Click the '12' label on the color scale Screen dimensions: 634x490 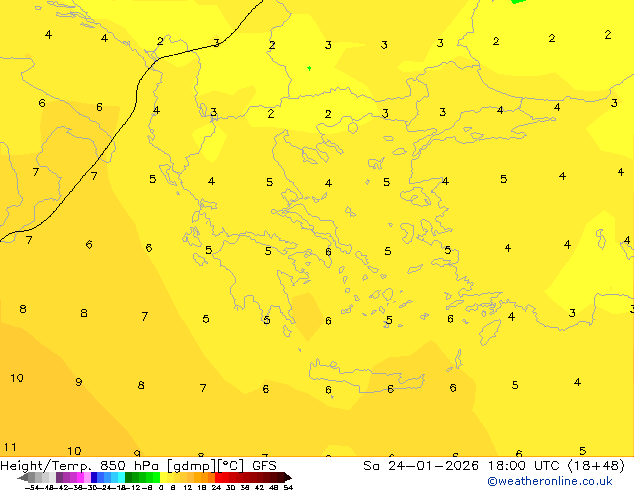pos(188,487)
